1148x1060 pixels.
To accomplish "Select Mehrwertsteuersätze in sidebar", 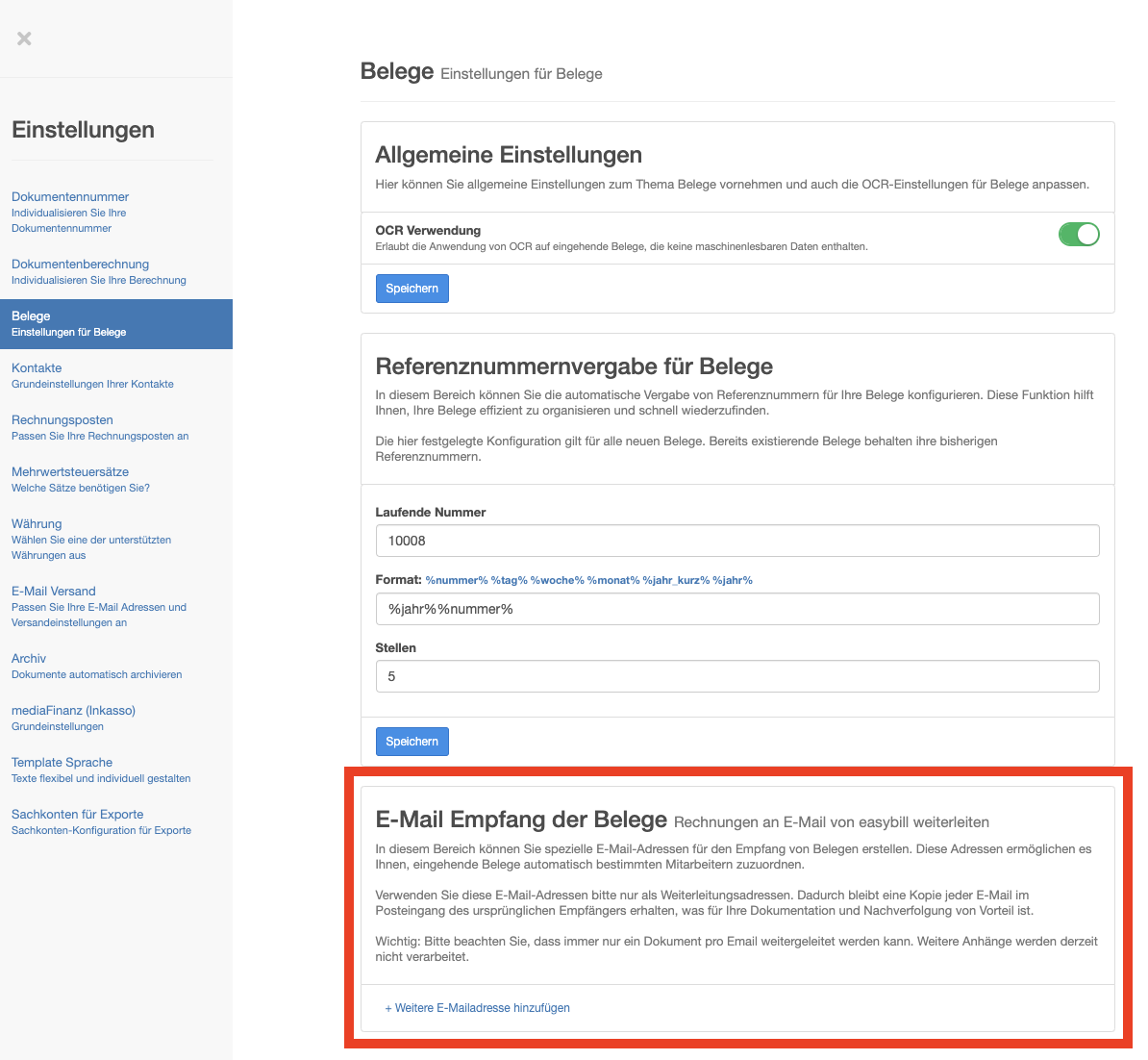I will tap(70, 472).
